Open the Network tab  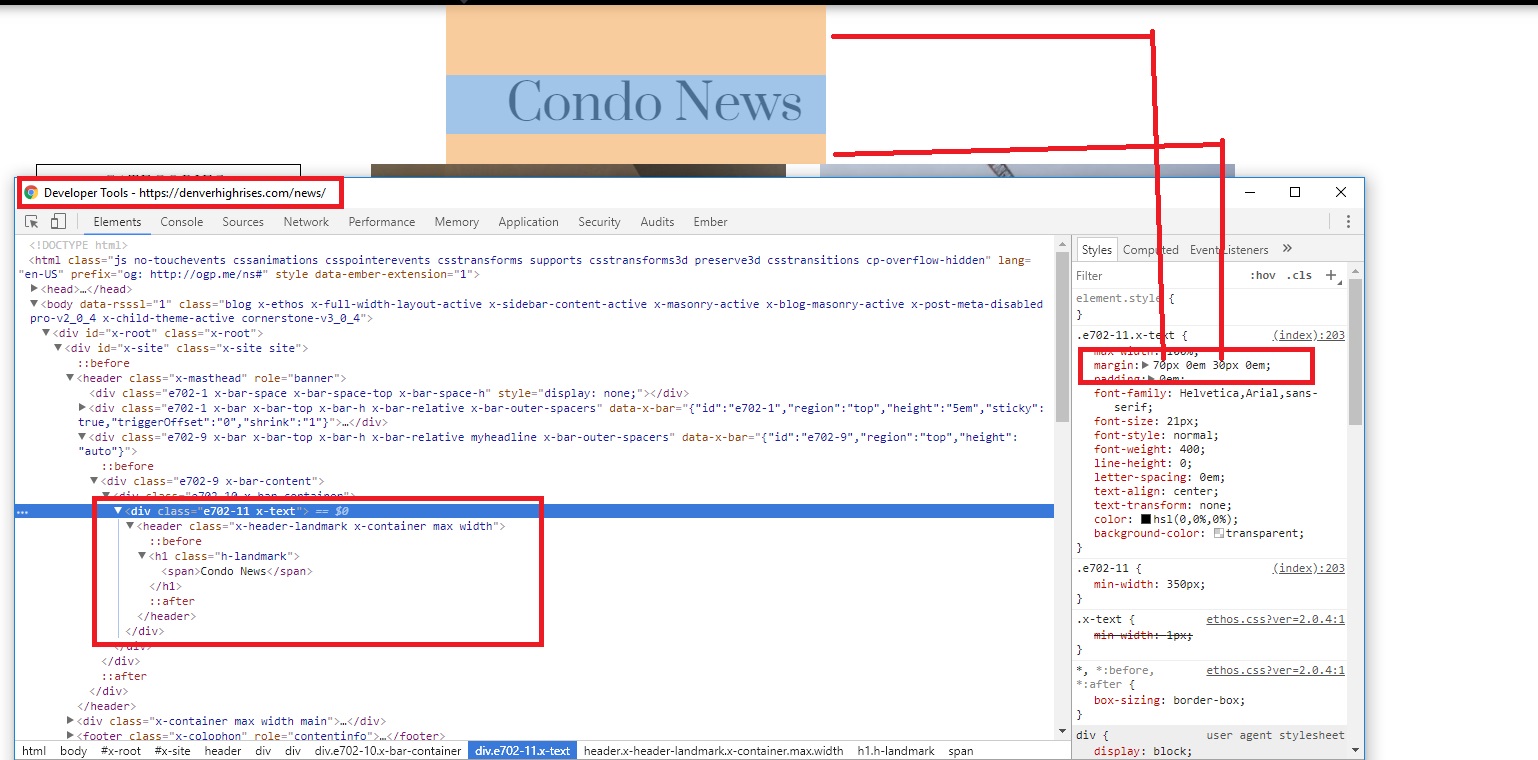point(306,222)
